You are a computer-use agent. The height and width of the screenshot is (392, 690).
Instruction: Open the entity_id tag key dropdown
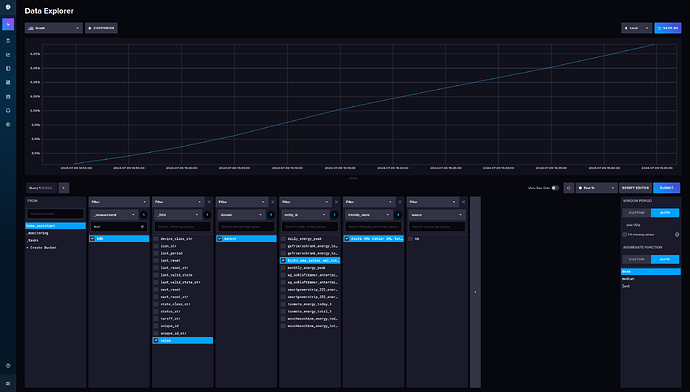click(305, 215)
